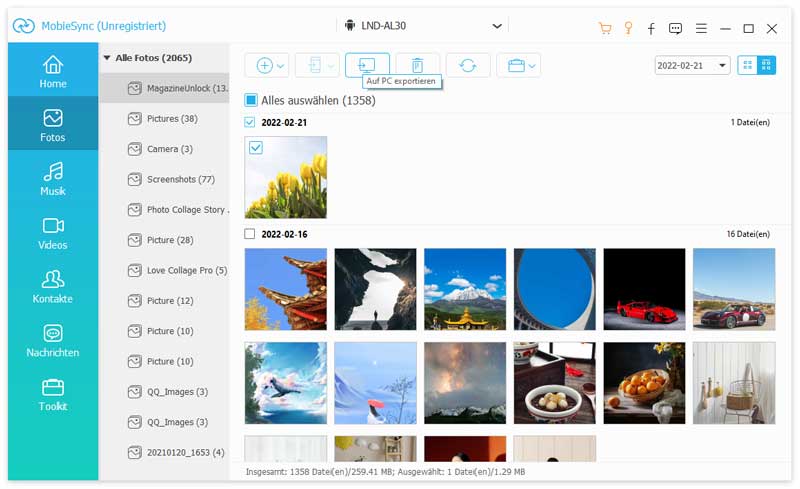Expand the add files plus button dropdown
The image size is (800, 489).
[281, 66]
